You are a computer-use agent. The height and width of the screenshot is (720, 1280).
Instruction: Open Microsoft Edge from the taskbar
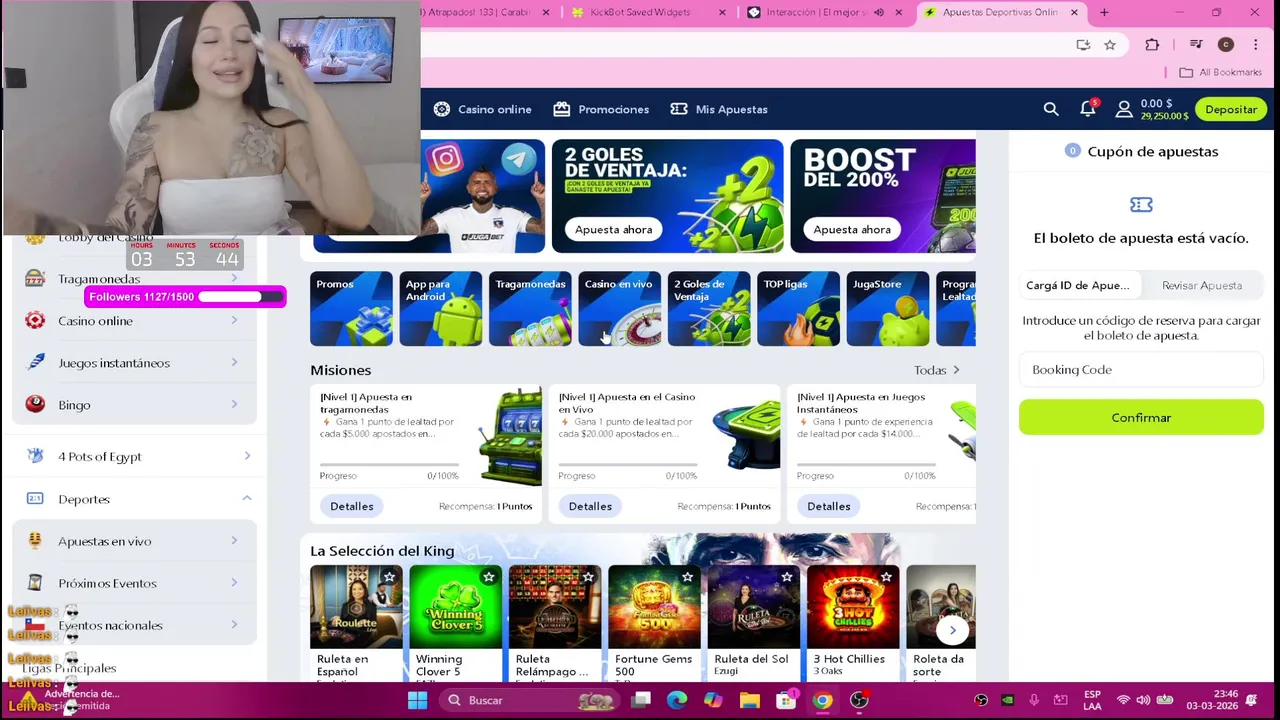677,700
